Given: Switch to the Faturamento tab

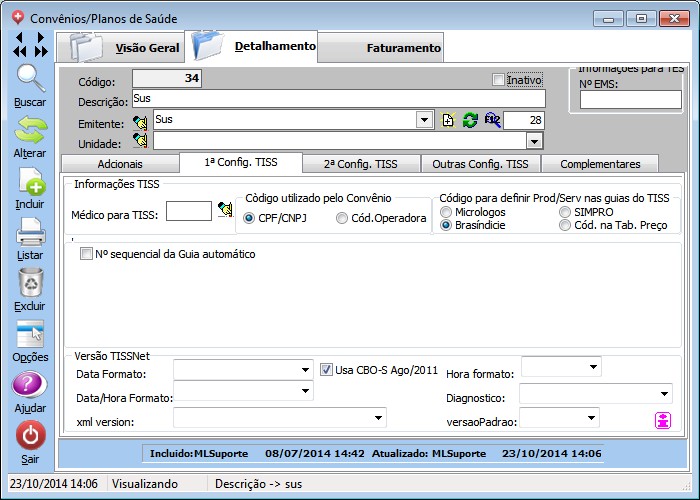Looking at the screenshot, I should [x=403, y=47].
